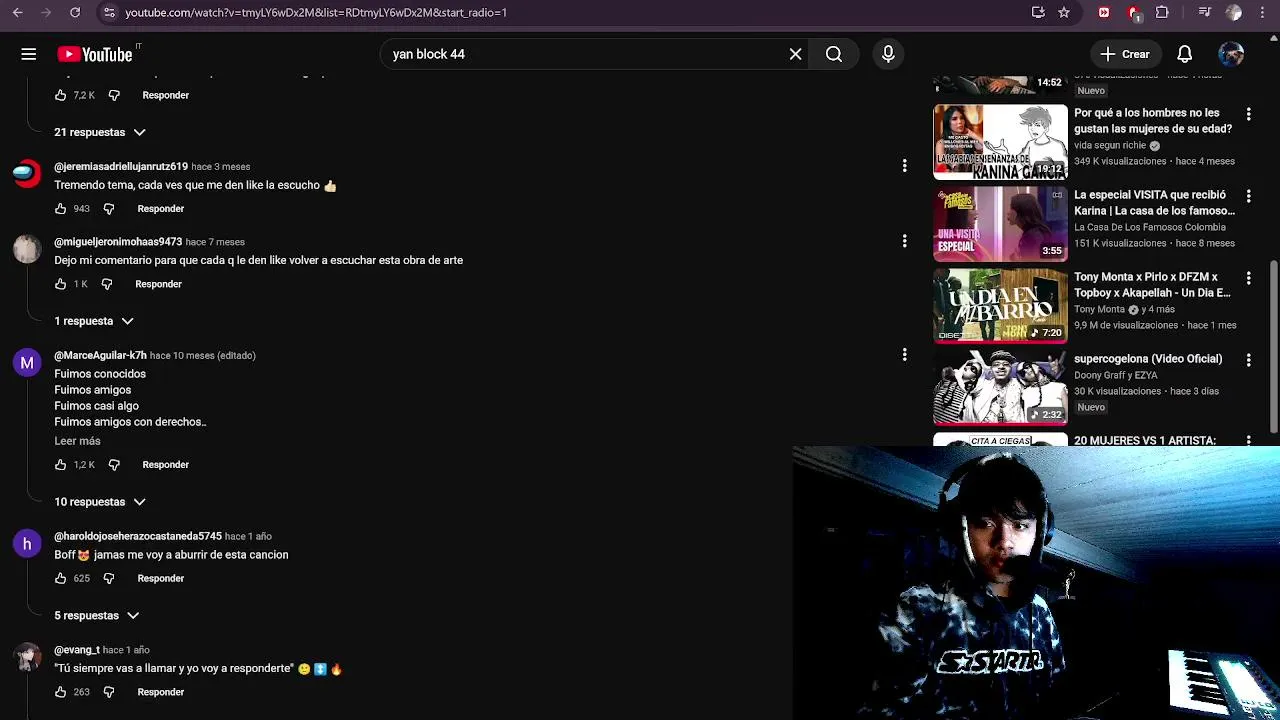Reply to the Tremendo tema comment

pos(161,209)
